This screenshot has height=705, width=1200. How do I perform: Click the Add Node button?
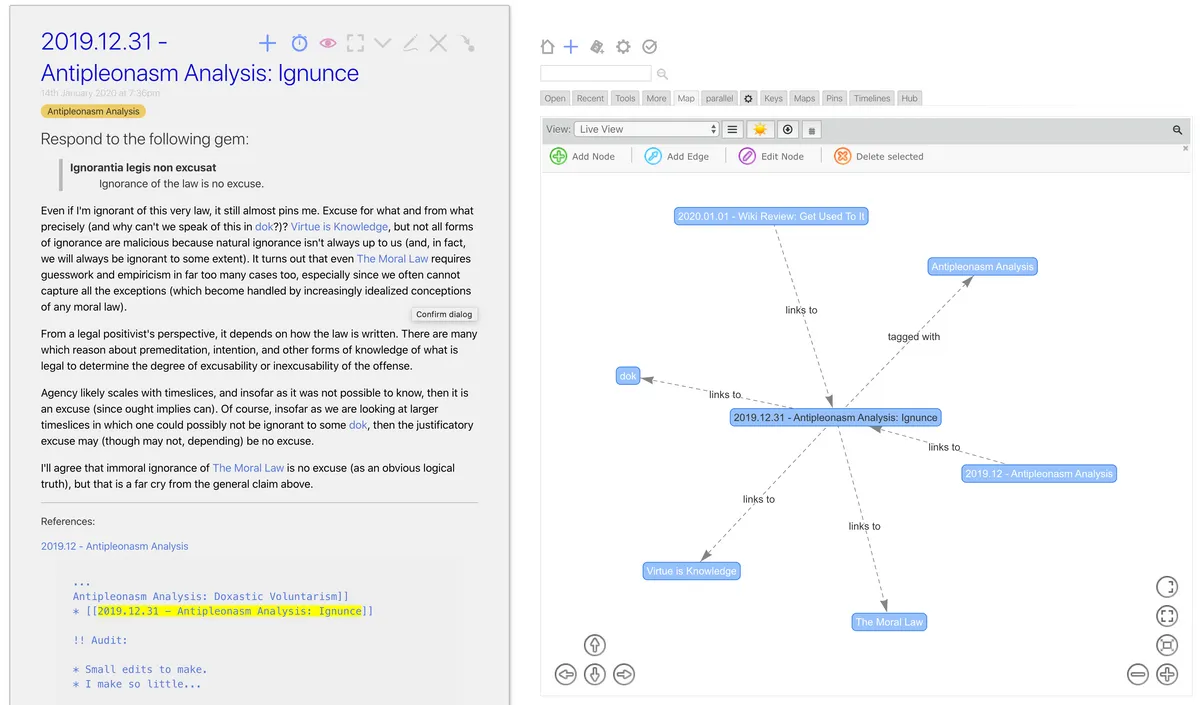pos(582,156)
